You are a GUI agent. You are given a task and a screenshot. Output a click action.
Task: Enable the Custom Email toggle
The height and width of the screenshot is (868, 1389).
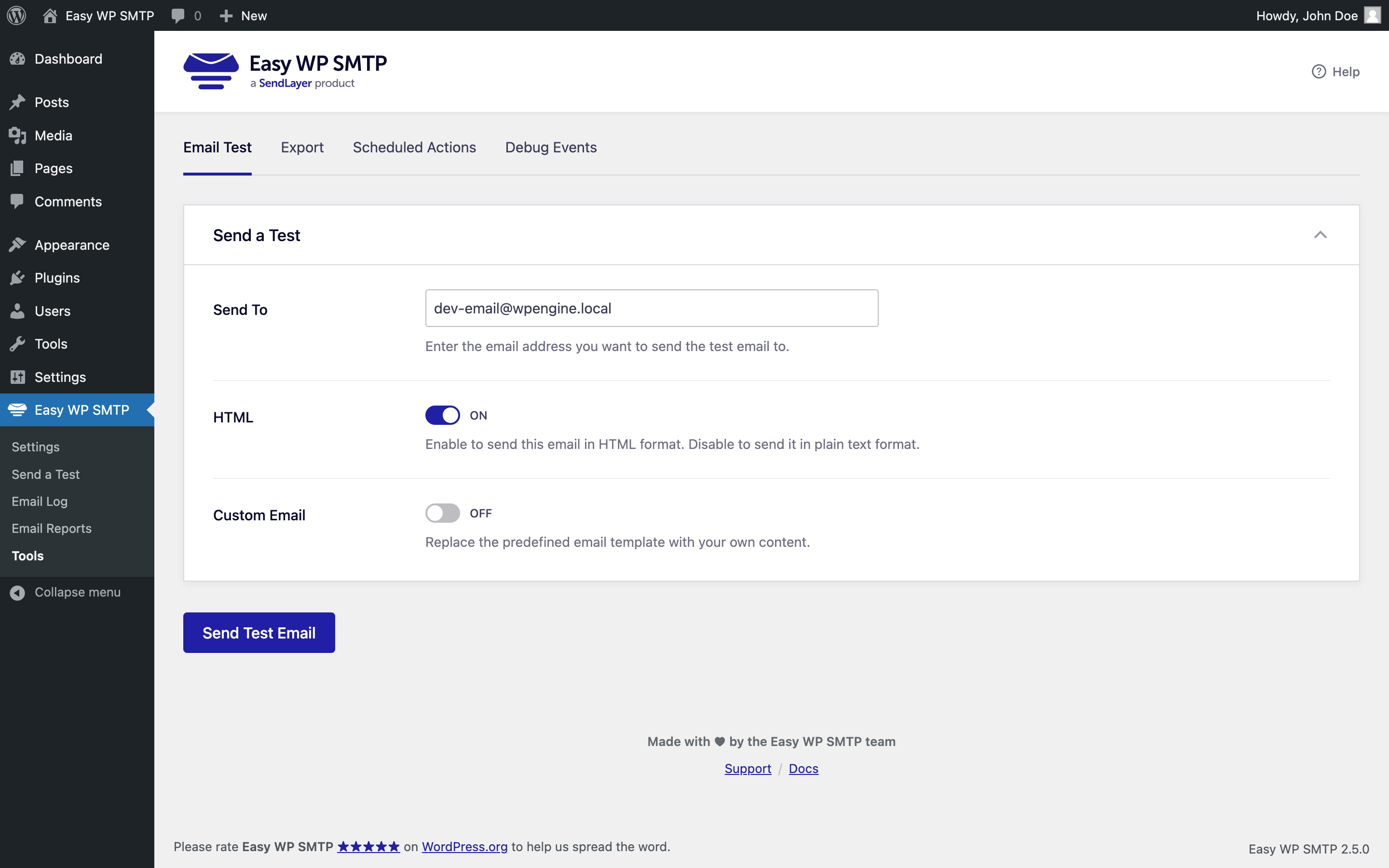pyautogui.click(x=443, y=513)
